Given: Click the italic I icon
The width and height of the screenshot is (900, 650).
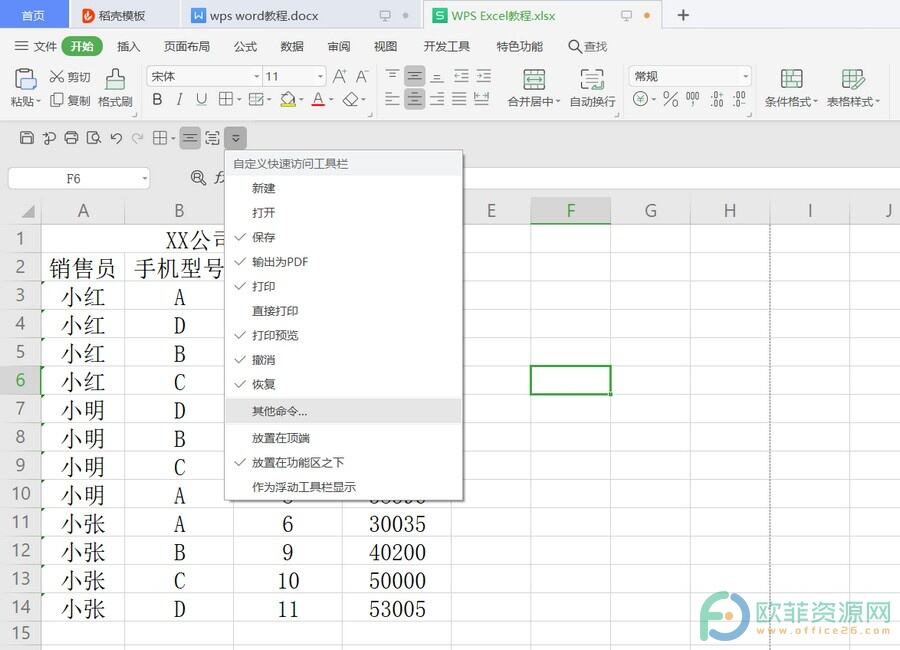Looking at the screenshot, I should click(179, 99).
